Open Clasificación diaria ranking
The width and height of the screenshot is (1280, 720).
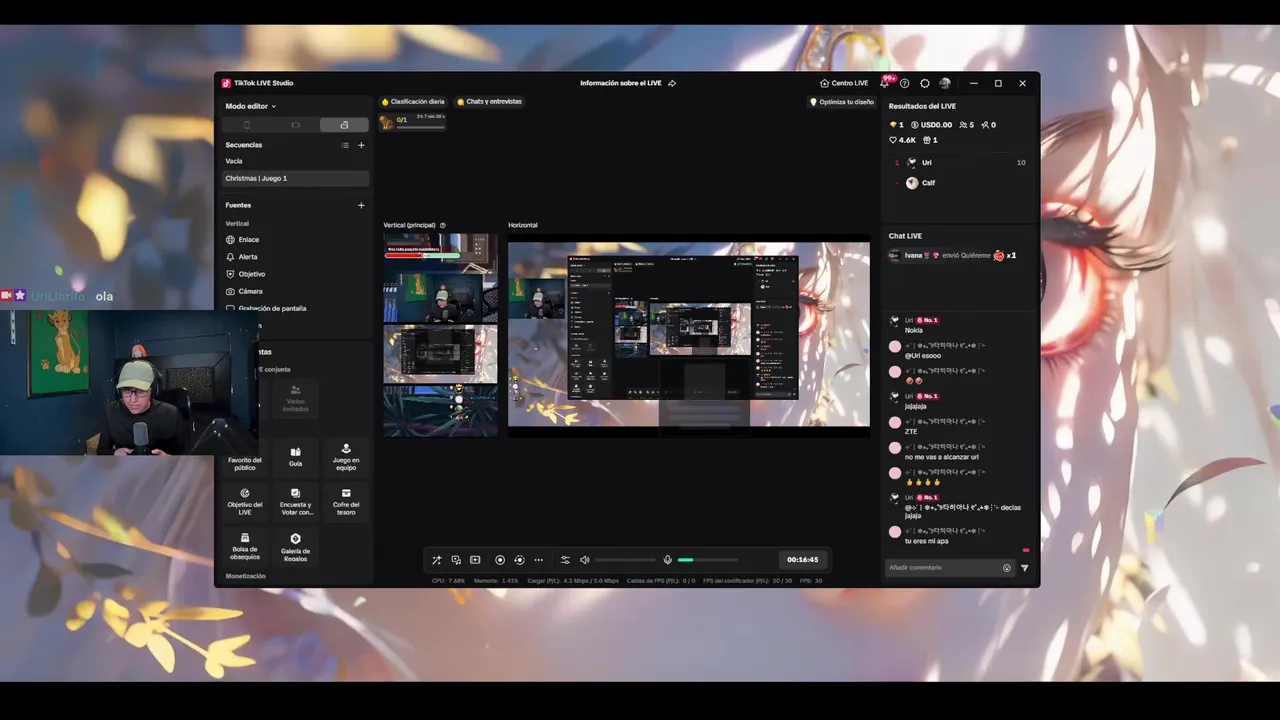[x=413, y=101]
